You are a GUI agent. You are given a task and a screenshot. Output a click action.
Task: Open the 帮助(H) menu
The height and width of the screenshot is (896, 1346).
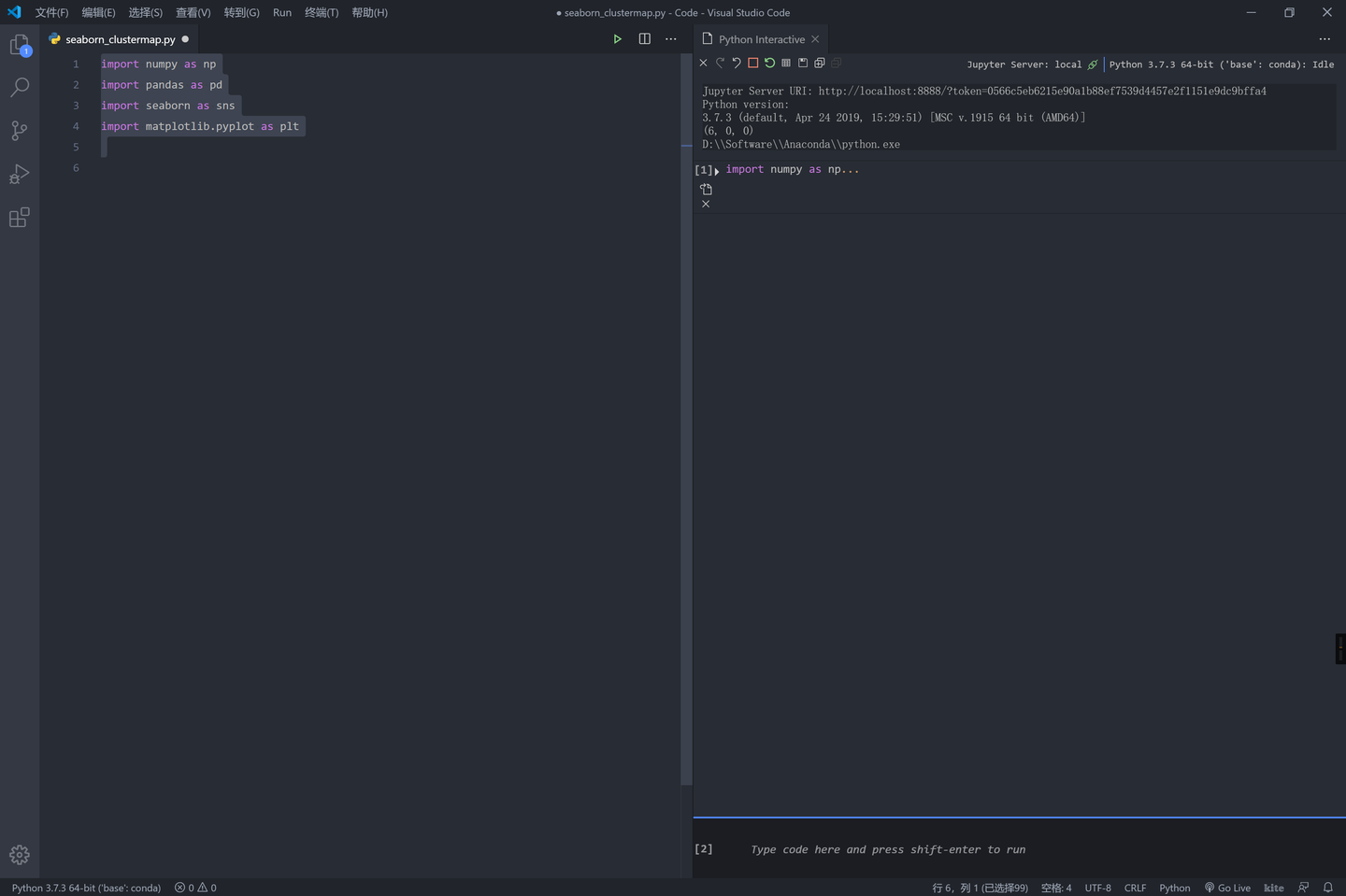369,12
